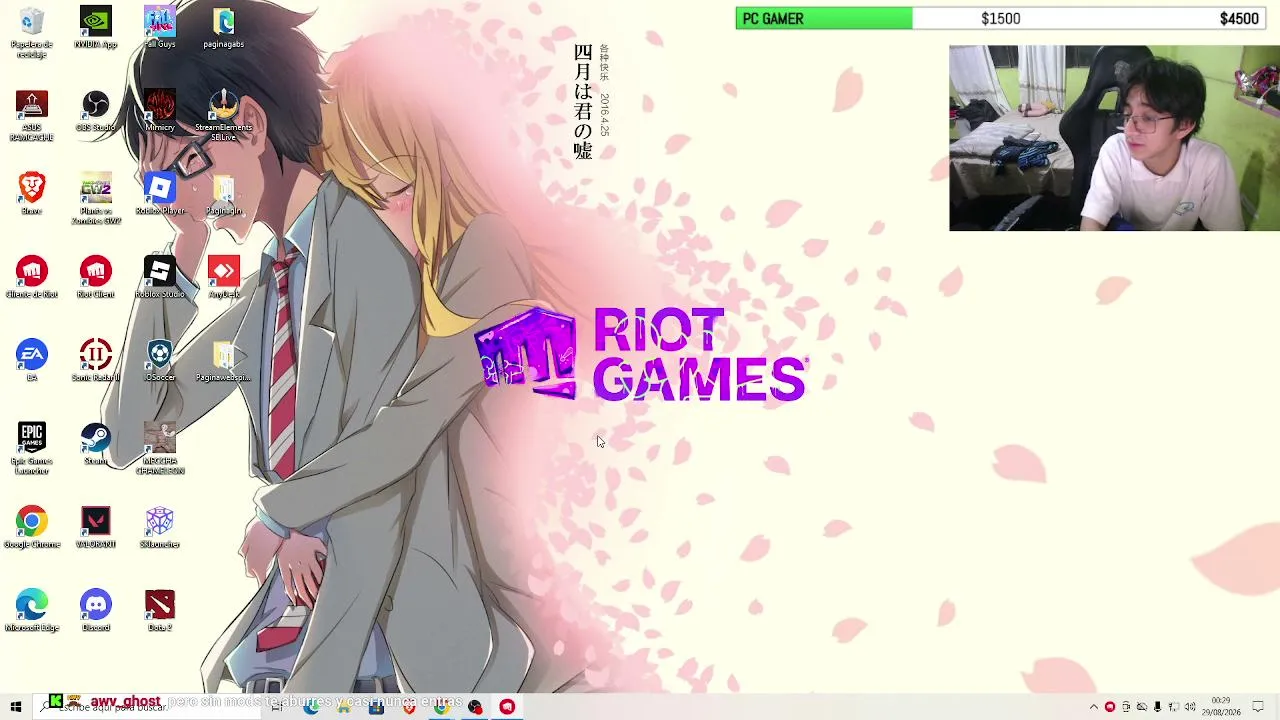Select the Riot Client desktop shortcut

(96, 278)
